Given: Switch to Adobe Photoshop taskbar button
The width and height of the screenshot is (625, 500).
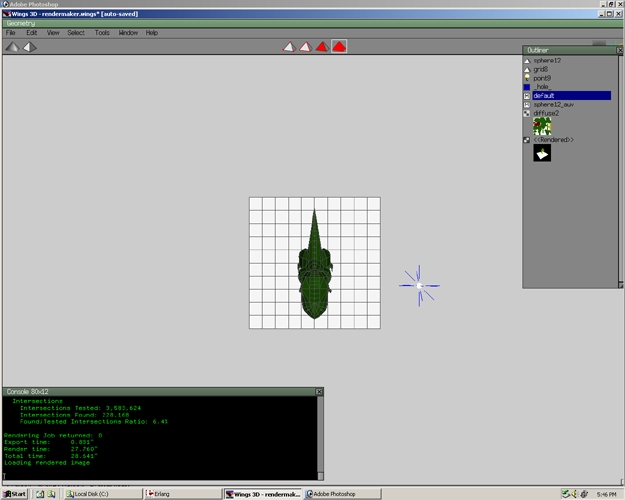Looking at the screenshot, I should 342,494.
